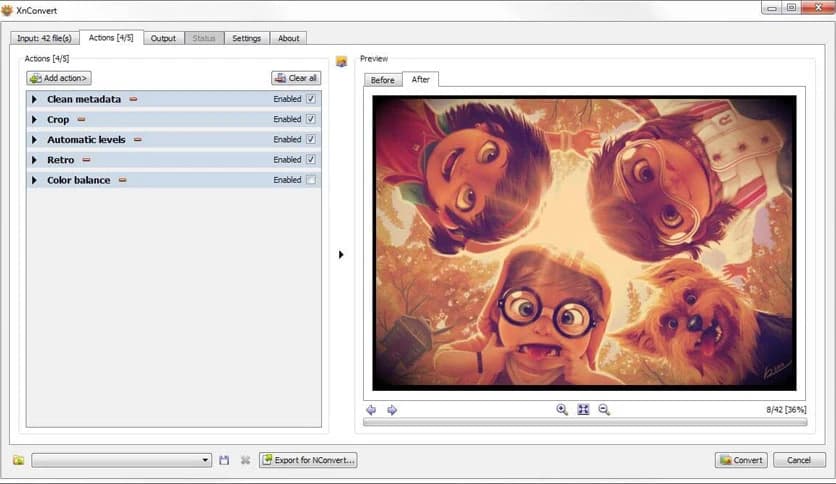
Task: Select the Retro action label
Action: [x=60, y=160]
